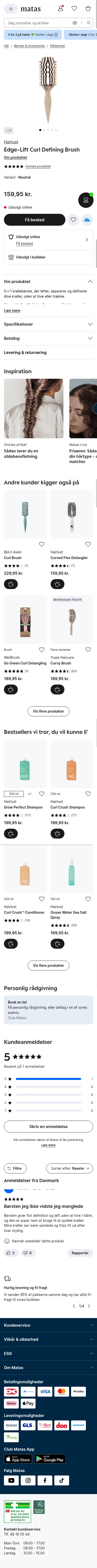Click the Få besked button

(35, 220)
